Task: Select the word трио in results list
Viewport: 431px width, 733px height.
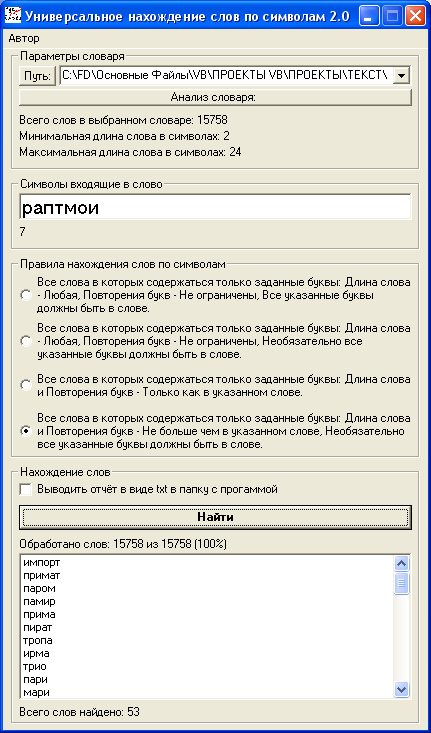Action: (35, 667)
